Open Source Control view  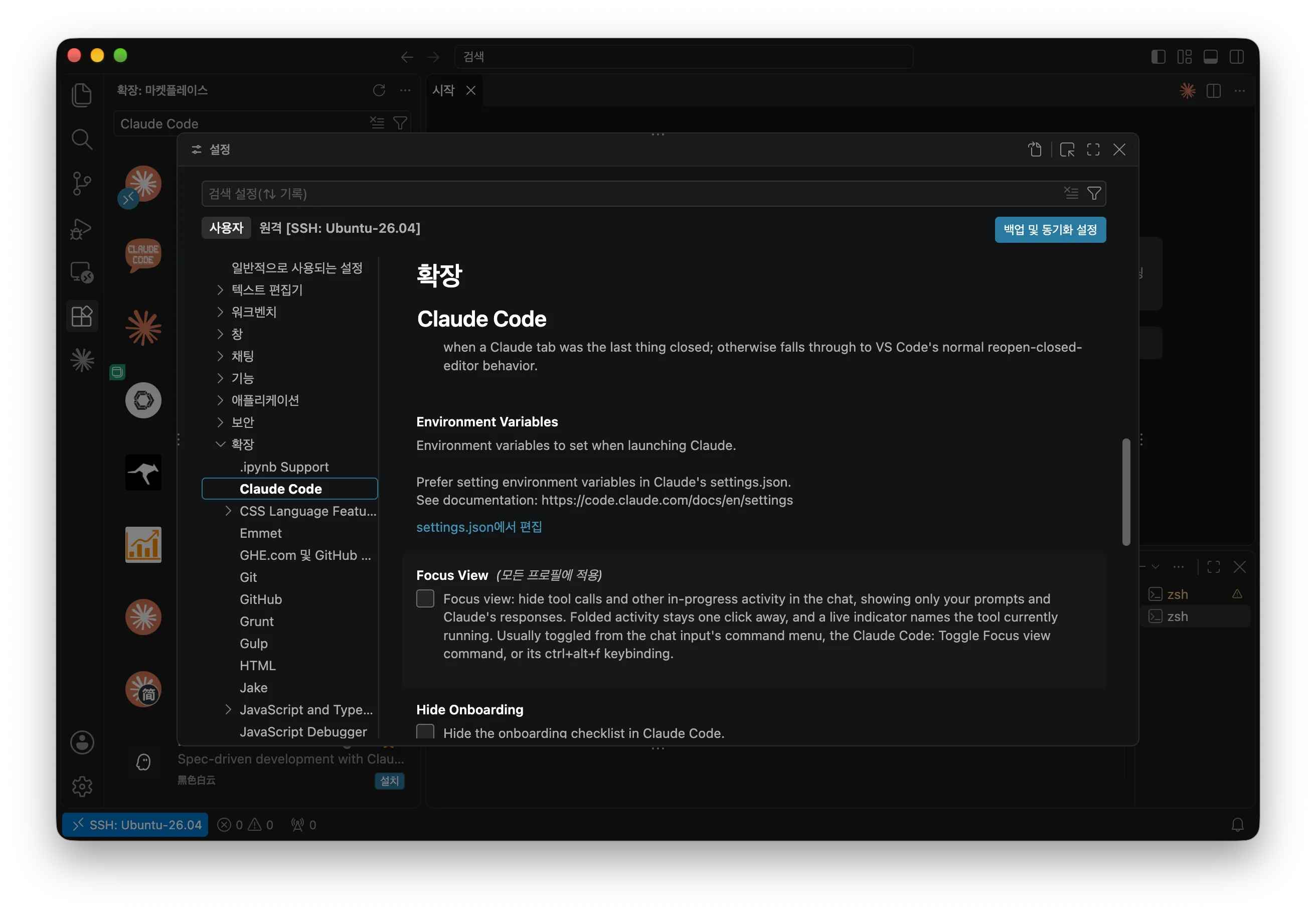pyautogui.click(x=82, y=184)
